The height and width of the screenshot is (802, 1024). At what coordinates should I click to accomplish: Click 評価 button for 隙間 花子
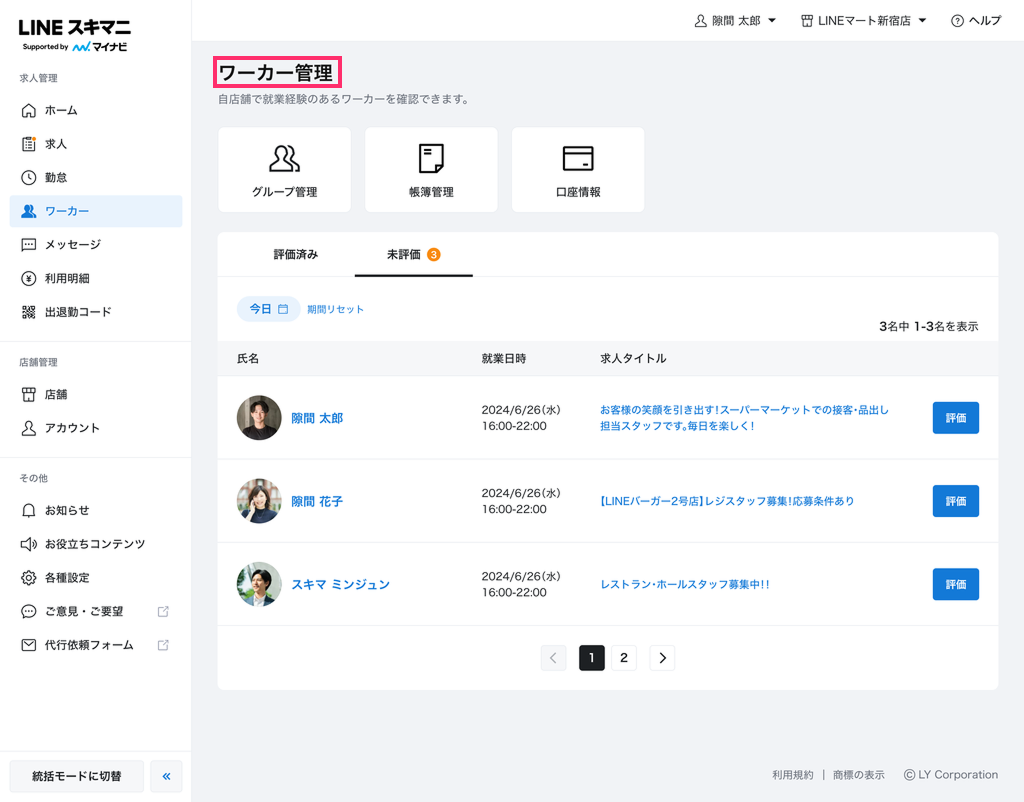coord(955,501)
